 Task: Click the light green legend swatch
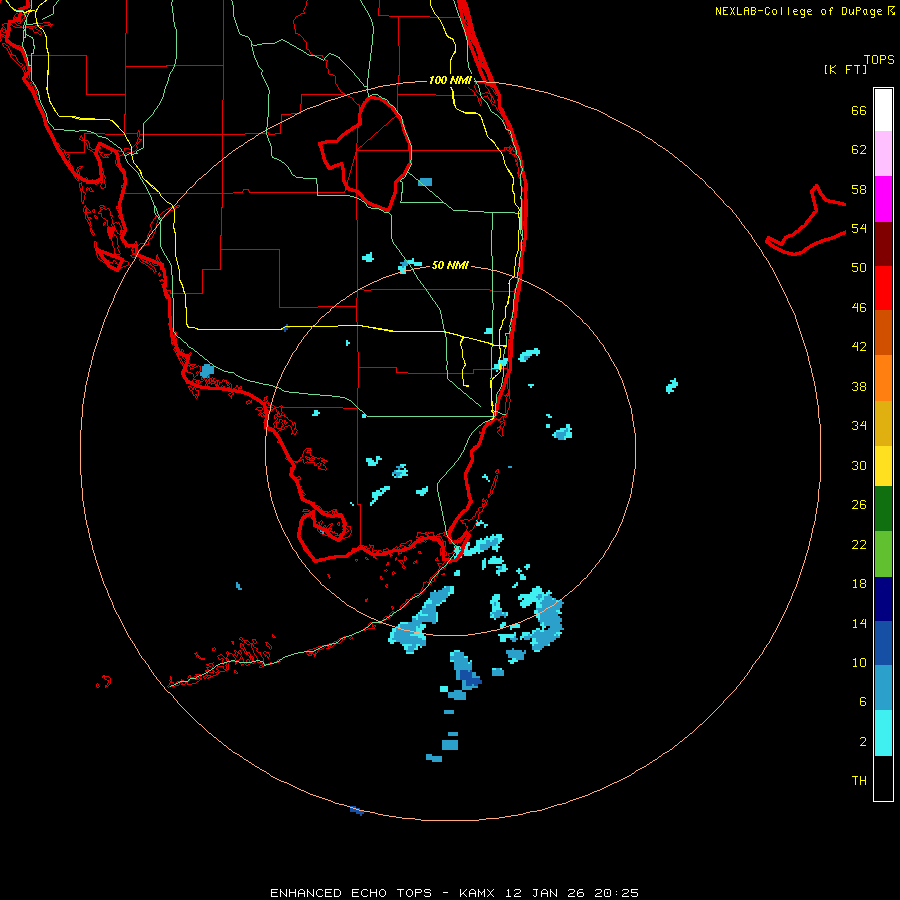(883, 554)
